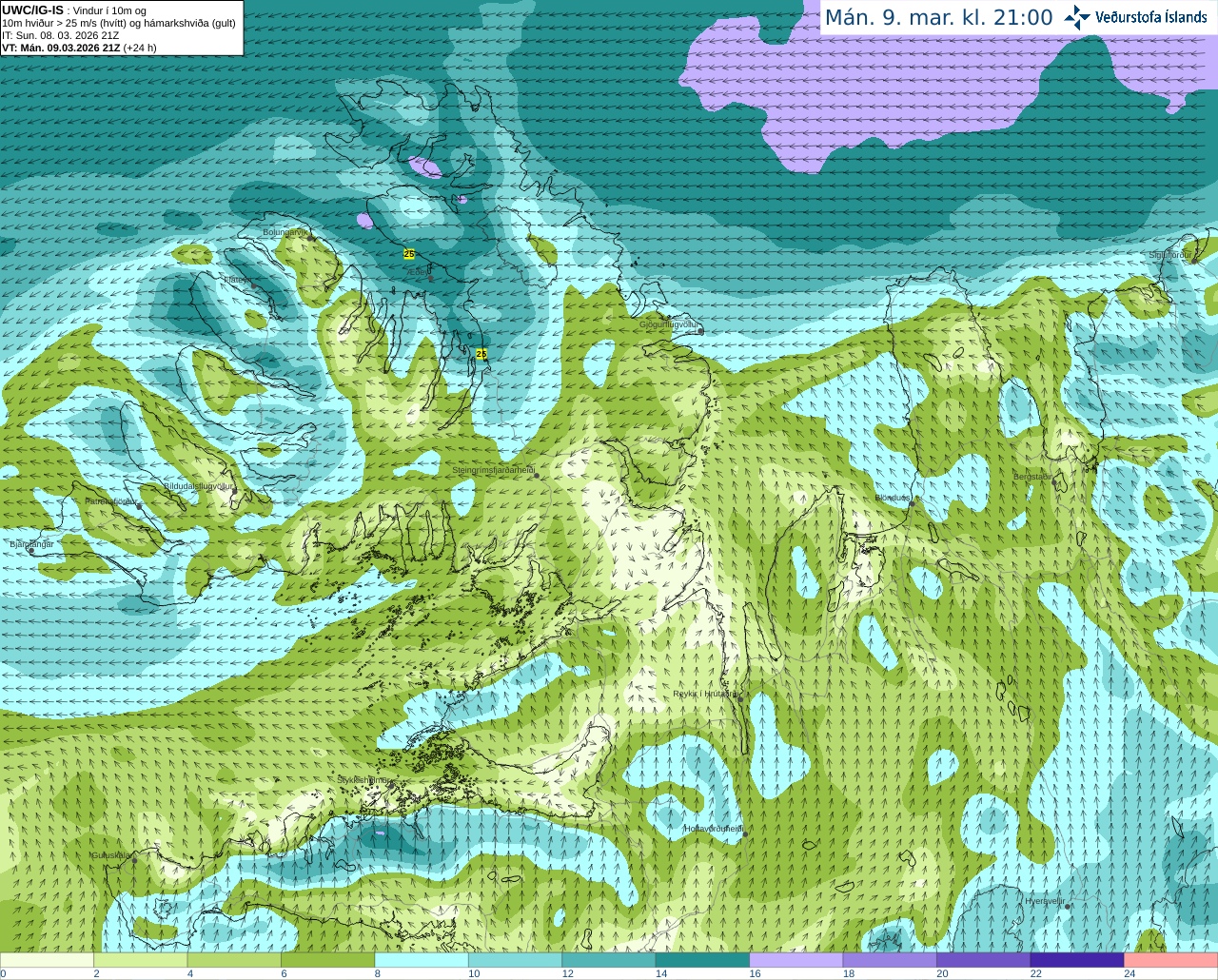
Task: Click the Holtavörðuheiði label text
Action: click(714, 828)
